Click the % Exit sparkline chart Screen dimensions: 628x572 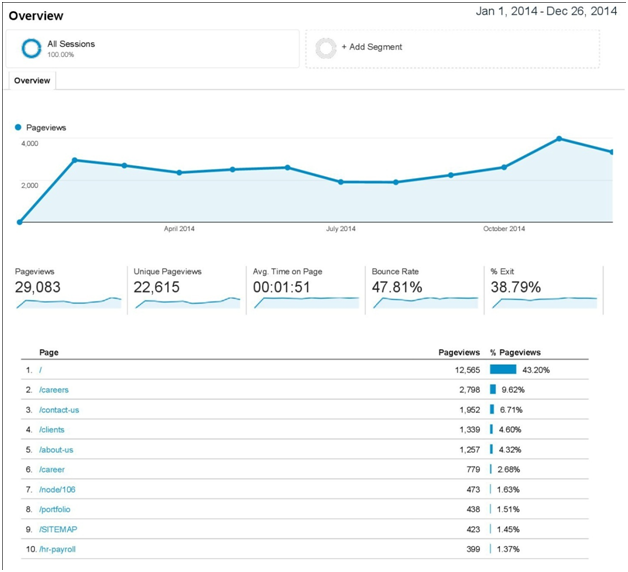544,303
